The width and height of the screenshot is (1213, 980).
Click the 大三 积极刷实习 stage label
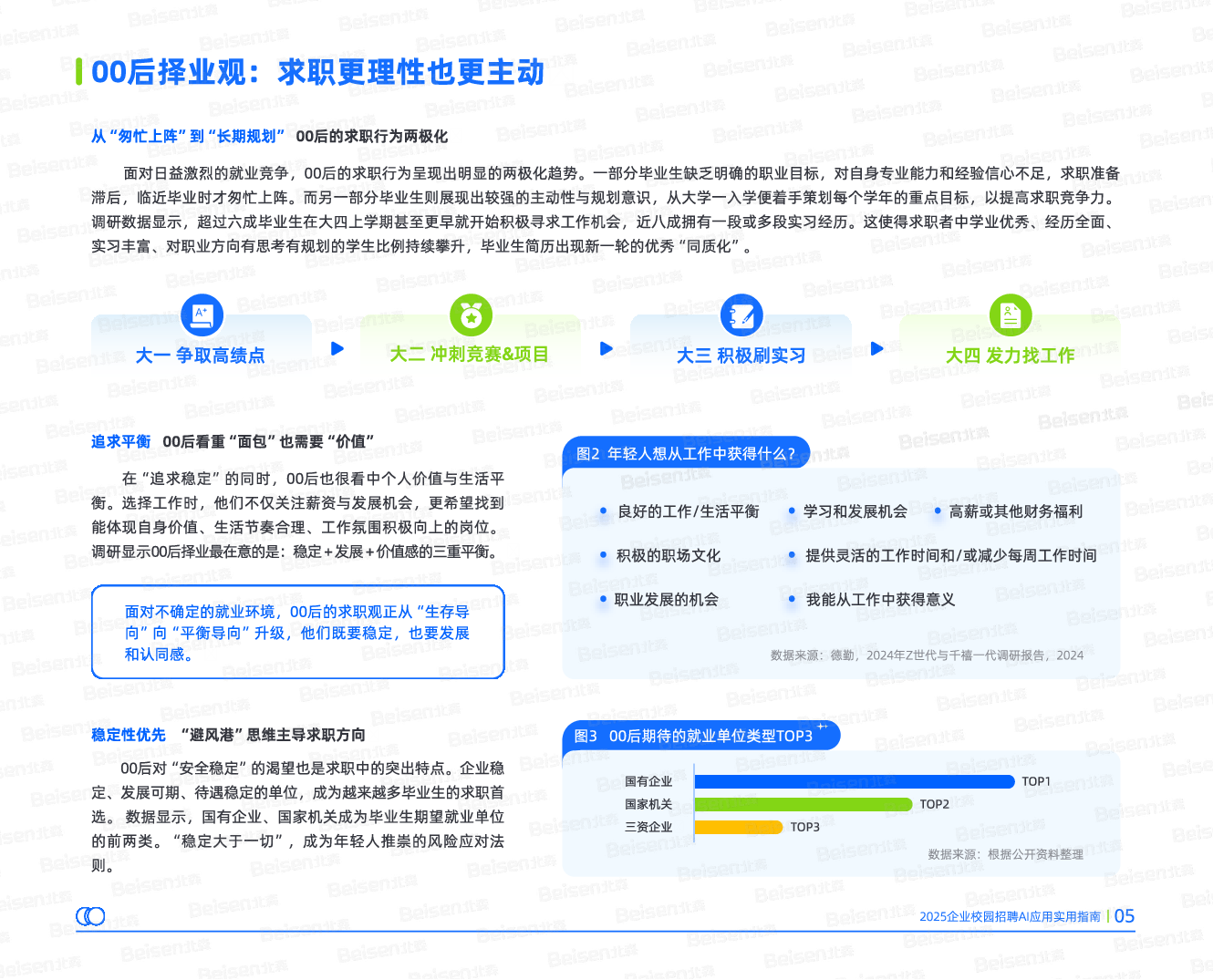tap(741, 356)
